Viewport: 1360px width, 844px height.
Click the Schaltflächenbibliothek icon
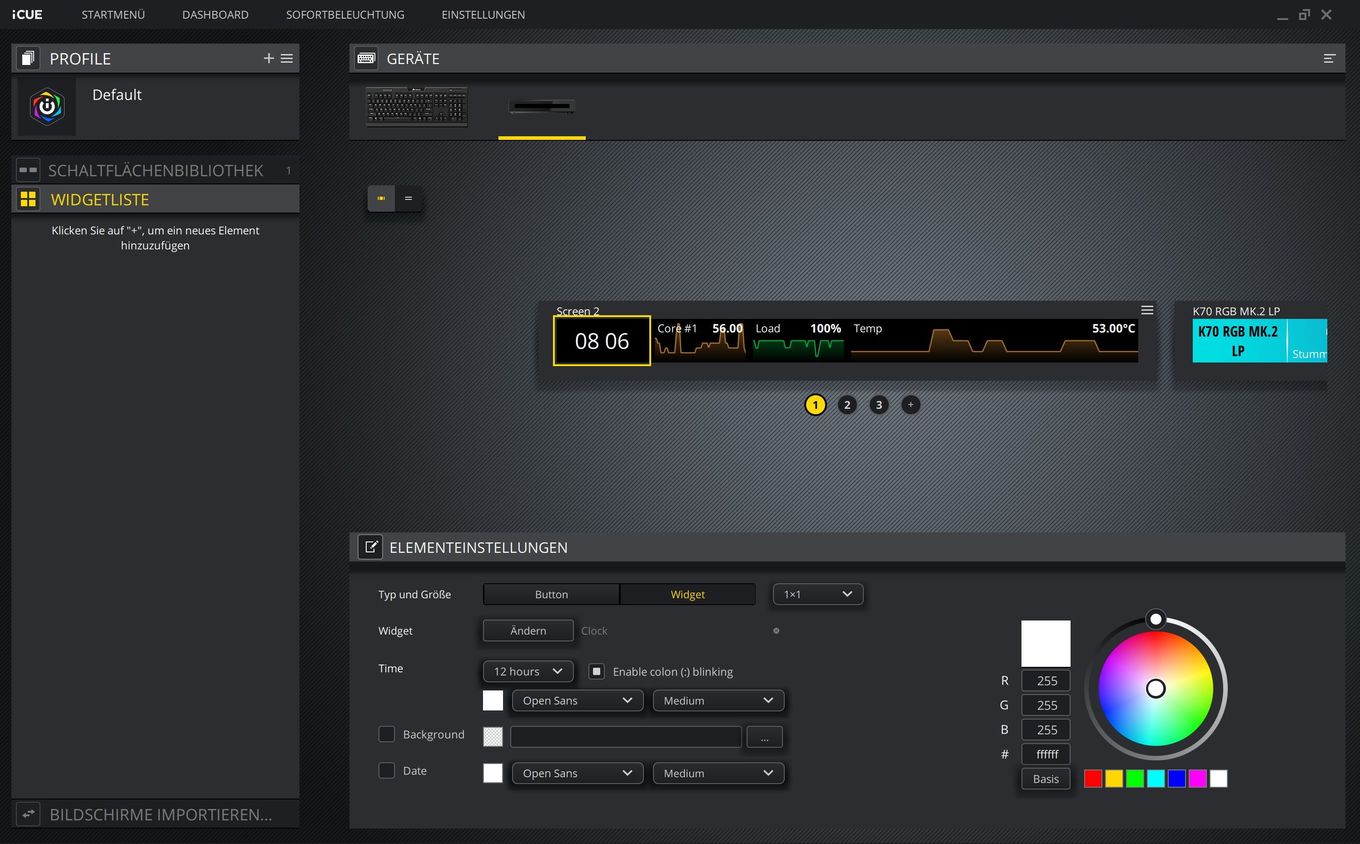pyautogui.click(x=28, y=170)
